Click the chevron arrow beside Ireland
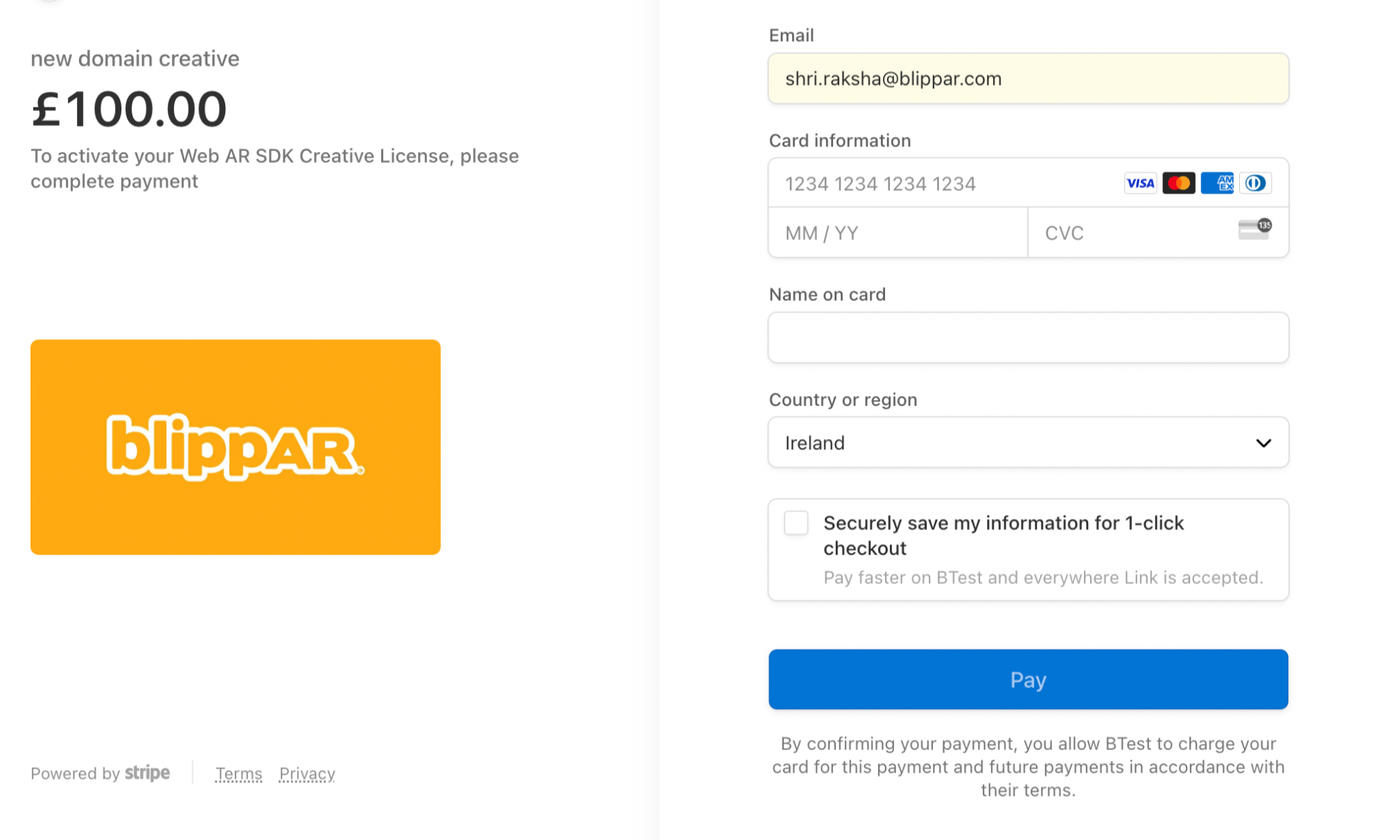 (x=1263, y=443)
